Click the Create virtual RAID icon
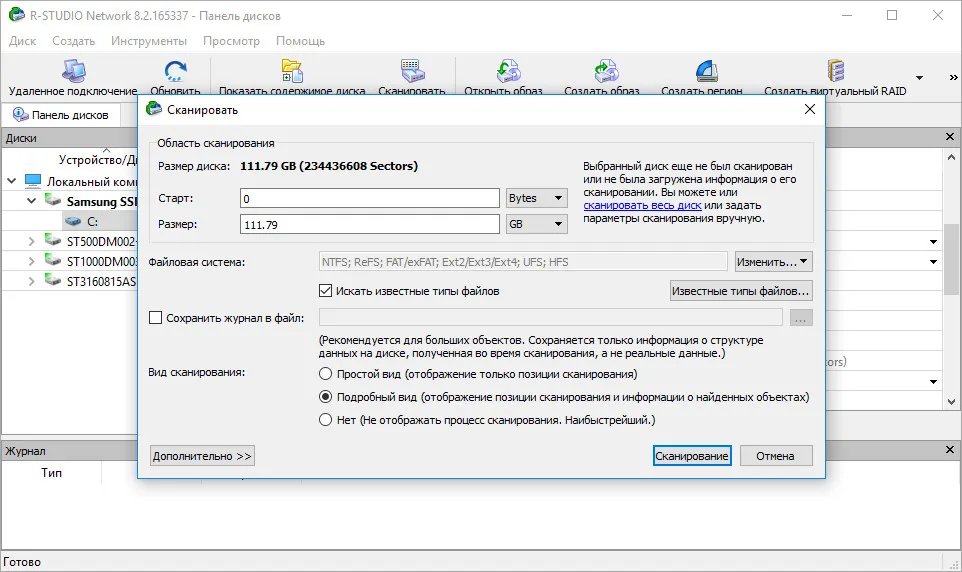The height and width of the screenshot is (572, 962). pyautogui.click(x=836, y=71)
